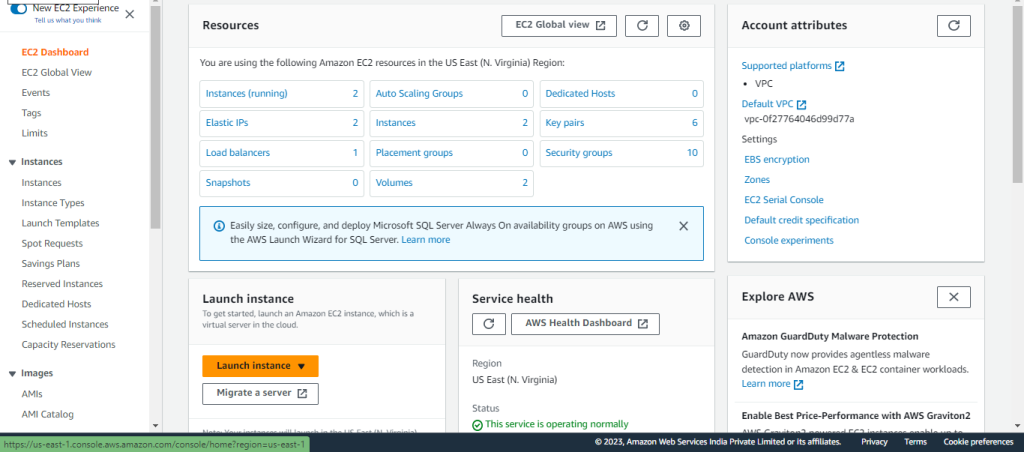Close the Explore AWS panel
The width and height of the screenshot is (1024, 452).
pos(953,297)
